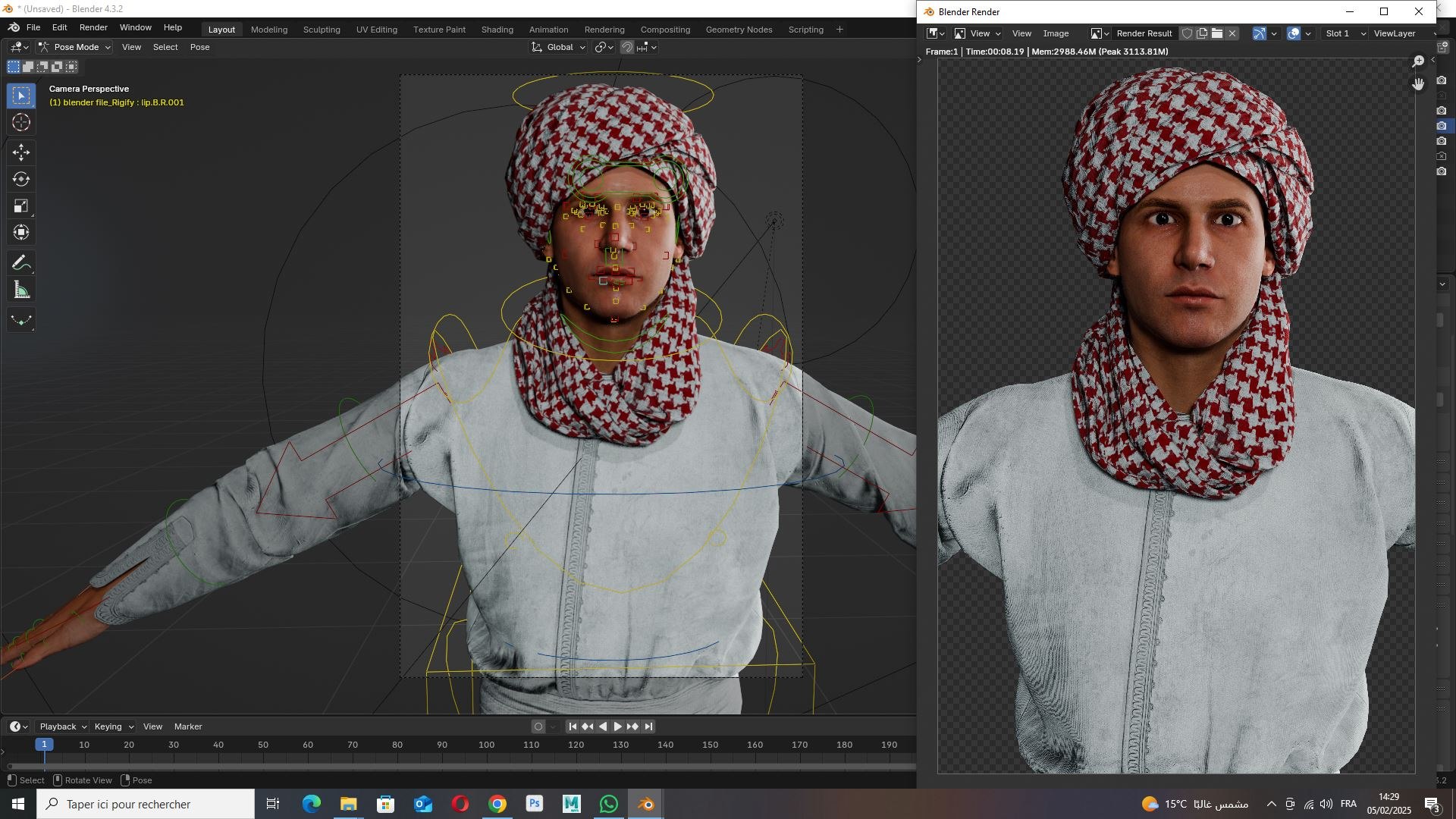The height and width of the screenshot is (819, 1456).
Task: Toggle overlays in render window
Action: (x=1294, y=33)
